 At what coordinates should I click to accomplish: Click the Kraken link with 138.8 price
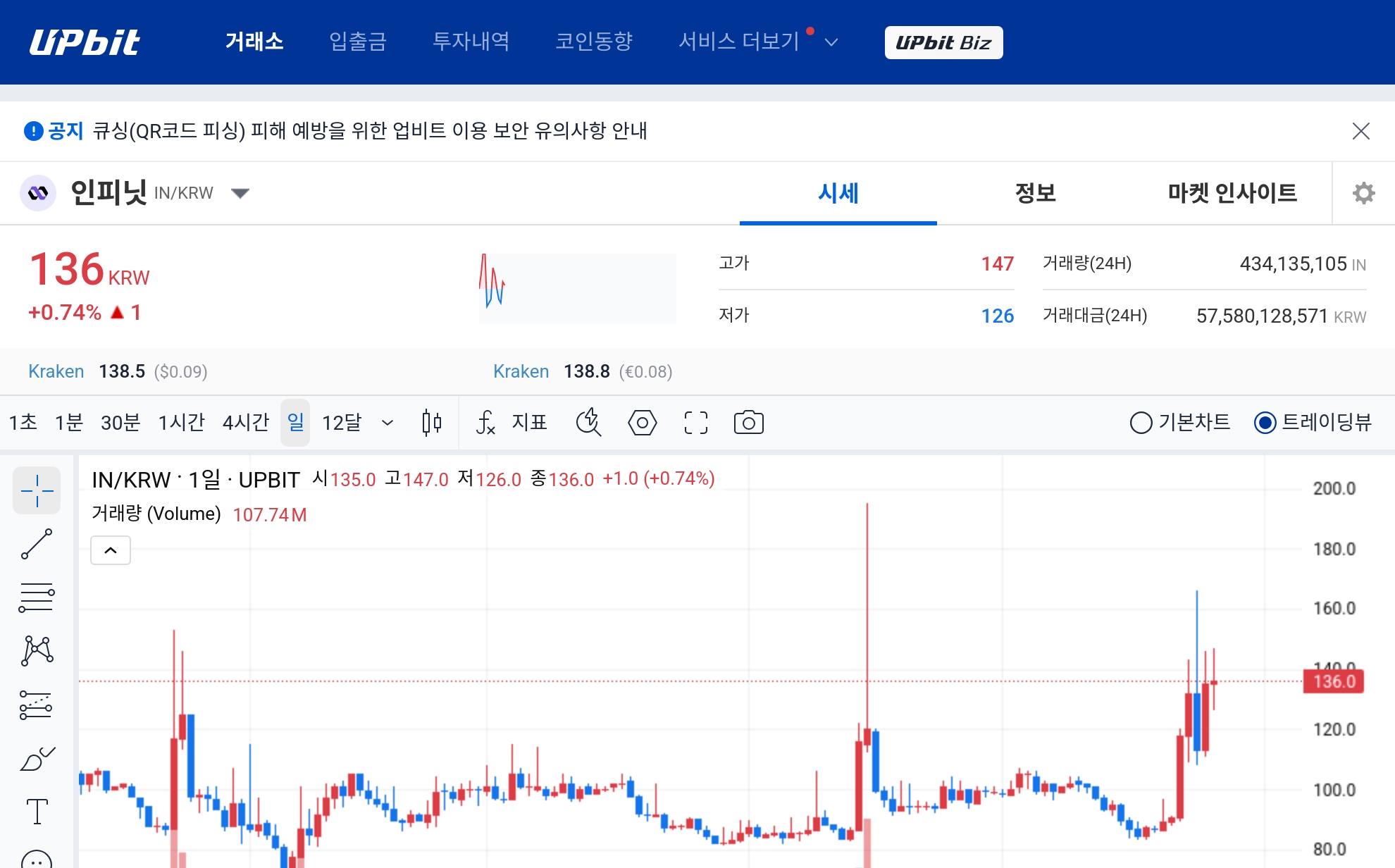[521, 371]
